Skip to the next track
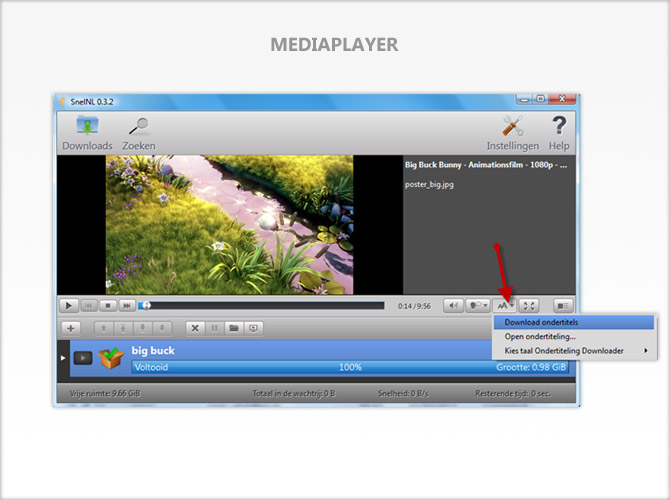Screen dimensions: 670x500 126,306
